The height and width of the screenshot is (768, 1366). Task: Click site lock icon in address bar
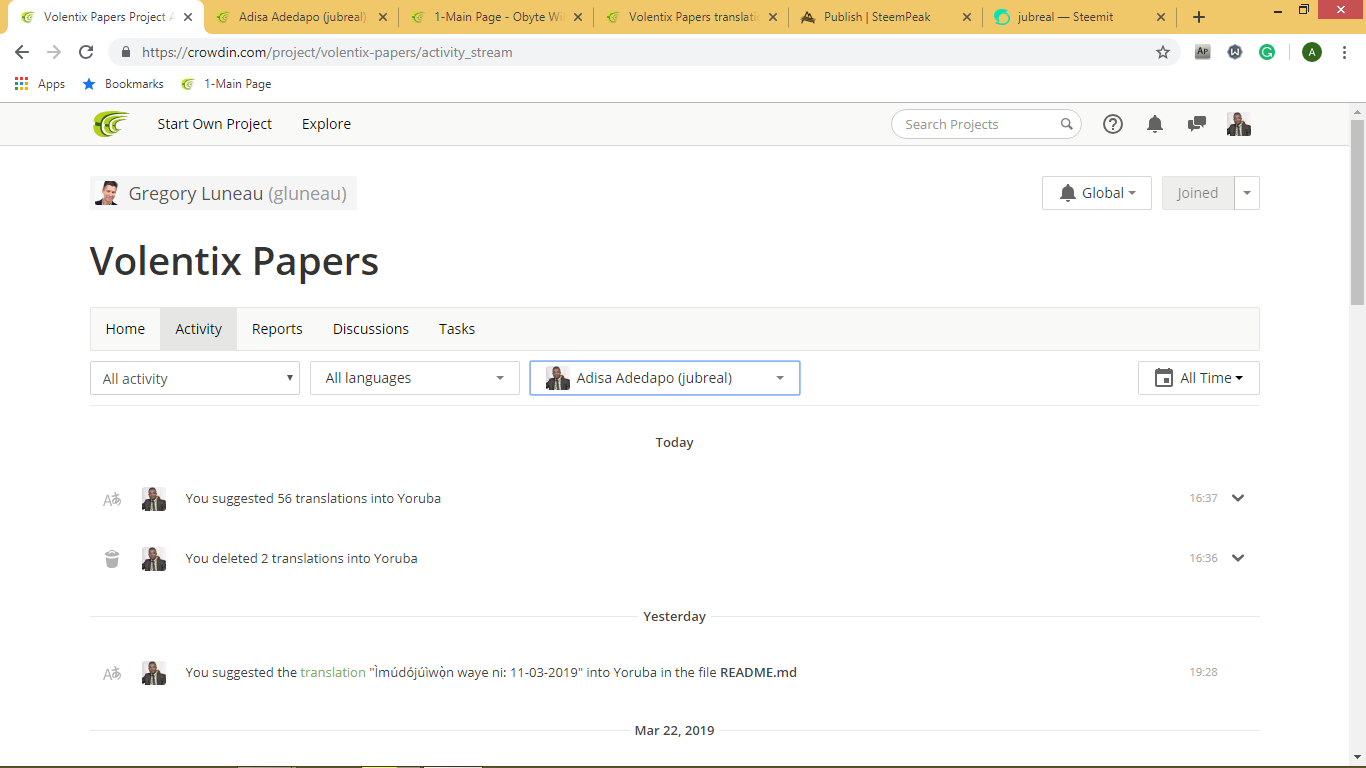tap(125, 52)
